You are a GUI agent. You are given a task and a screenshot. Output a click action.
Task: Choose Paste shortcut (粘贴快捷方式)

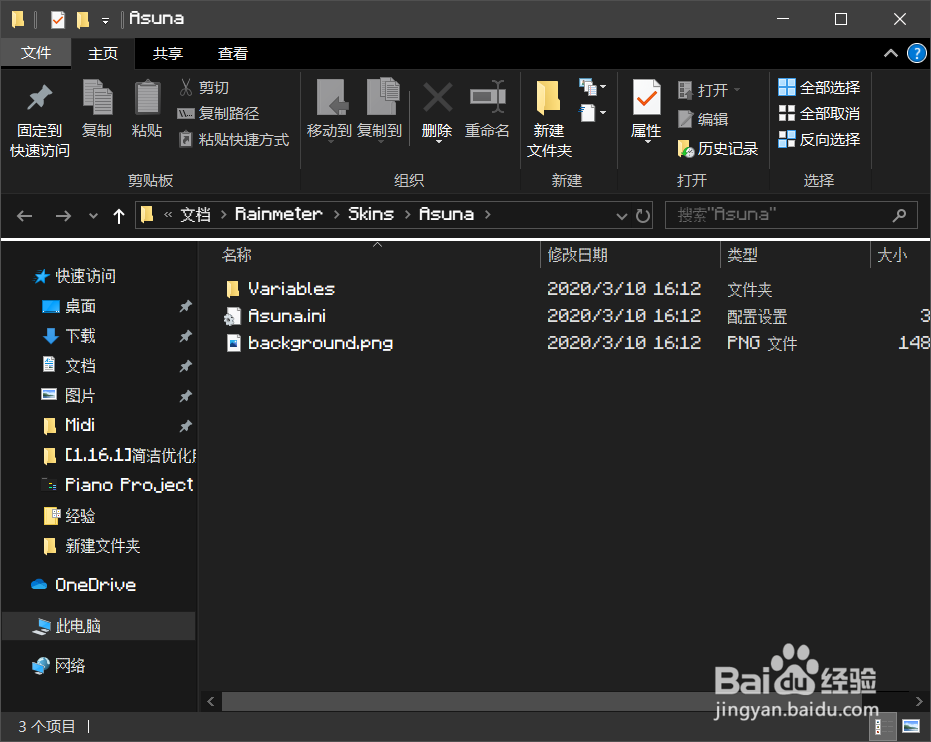point(234,139)
